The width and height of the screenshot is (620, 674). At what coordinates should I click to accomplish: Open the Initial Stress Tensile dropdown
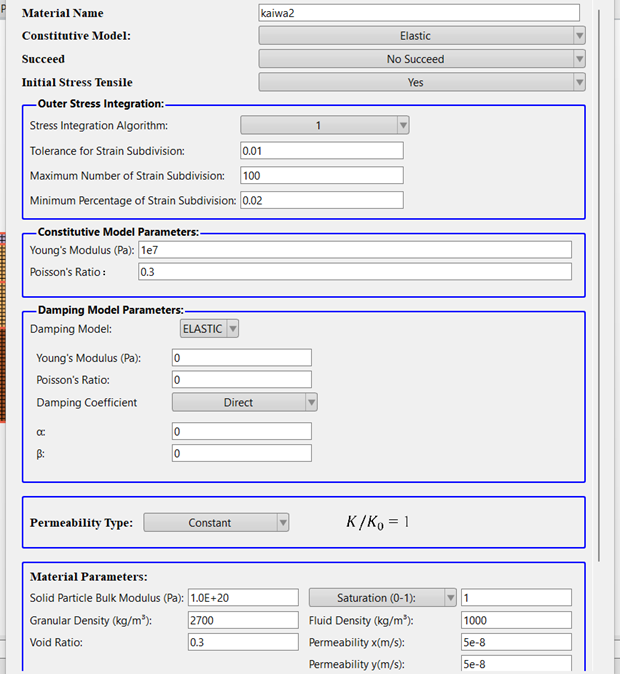[x=422, y=82]
